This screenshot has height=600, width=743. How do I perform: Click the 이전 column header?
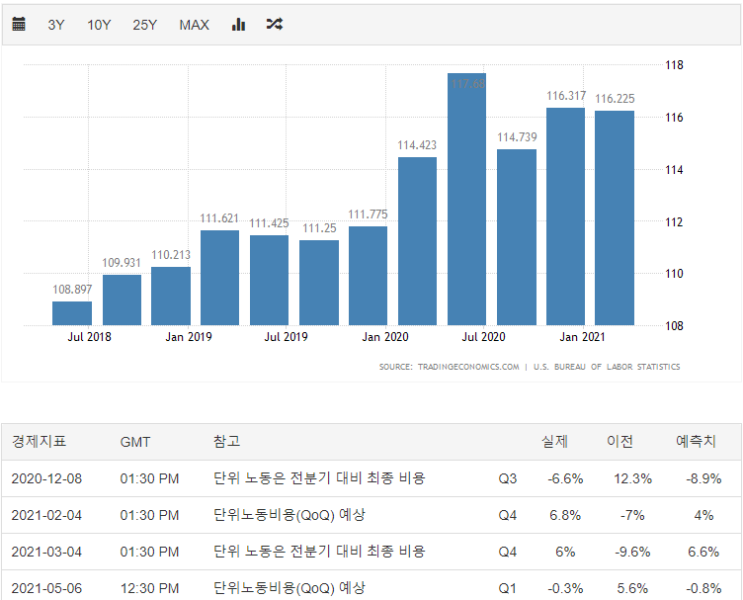pos(620,442)
